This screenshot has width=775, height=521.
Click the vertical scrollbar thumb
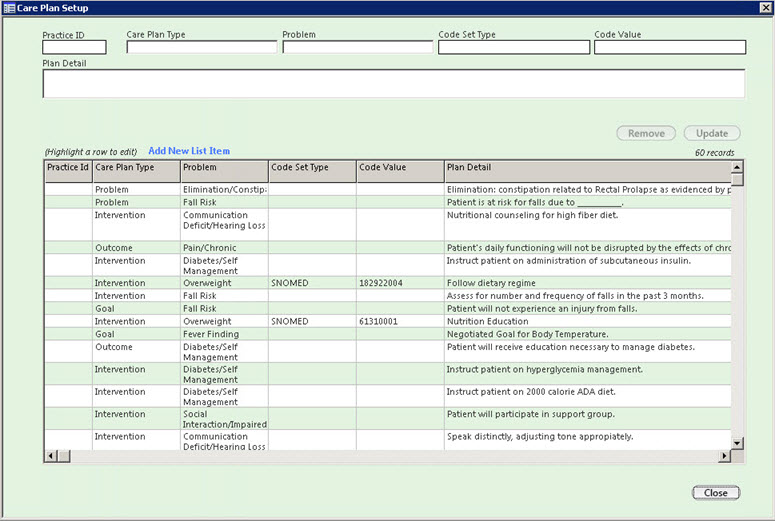tap(737, 179)
